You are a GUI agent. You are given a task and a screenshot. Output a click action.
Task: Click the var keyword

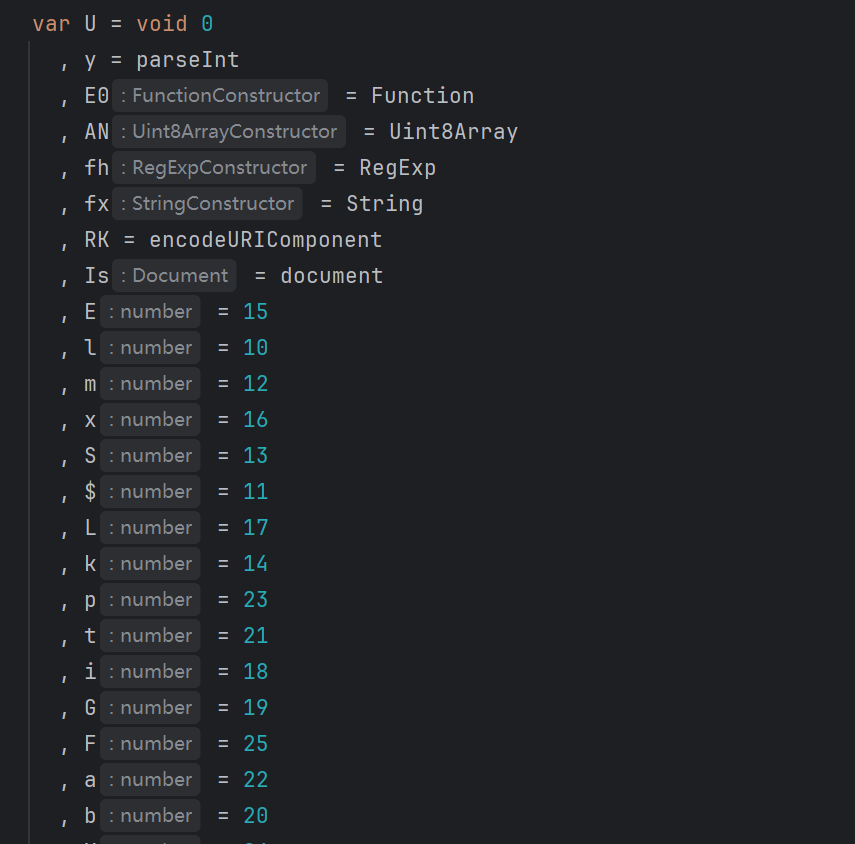[x=51, y=24]
